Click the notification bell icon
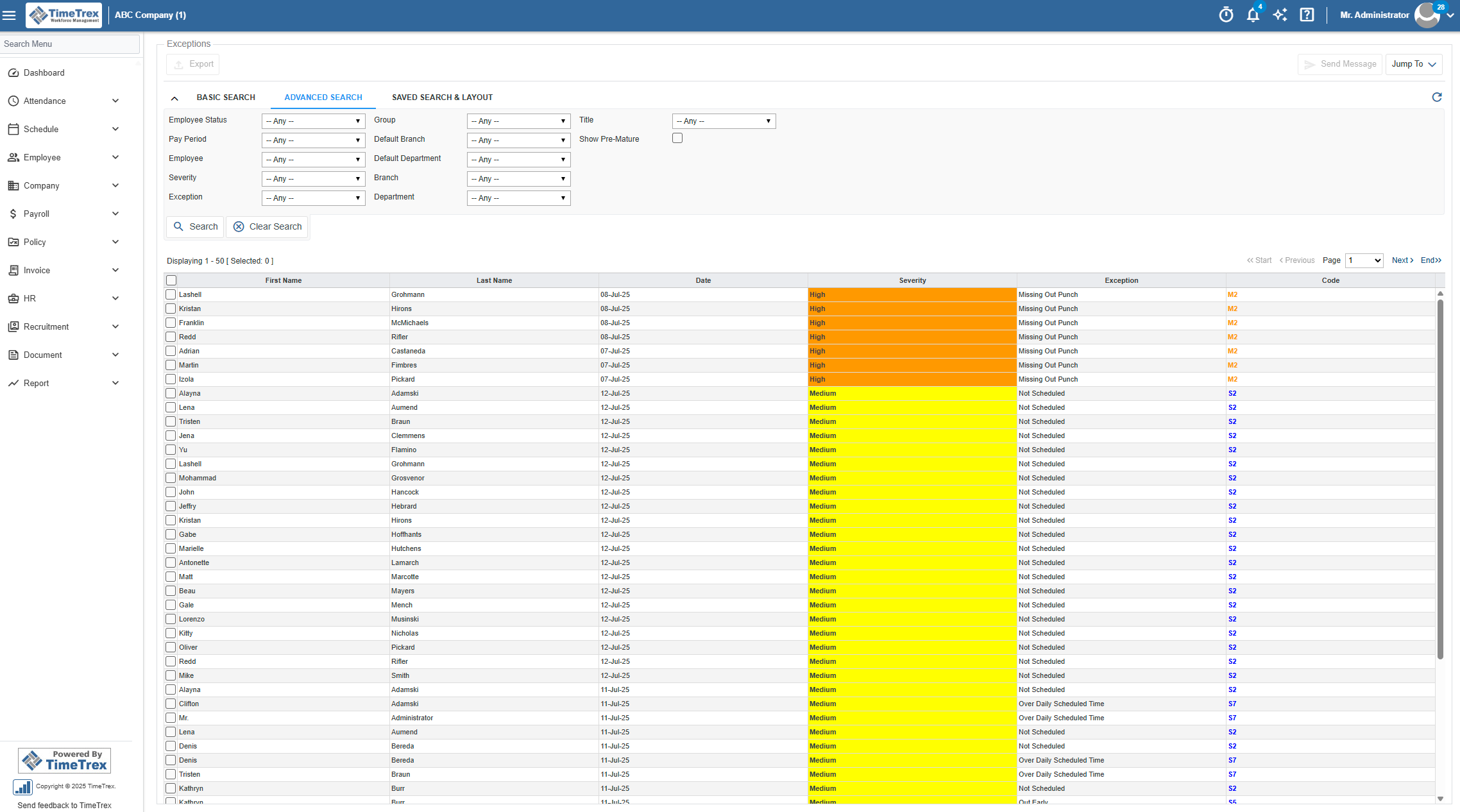 [1253, 14]
